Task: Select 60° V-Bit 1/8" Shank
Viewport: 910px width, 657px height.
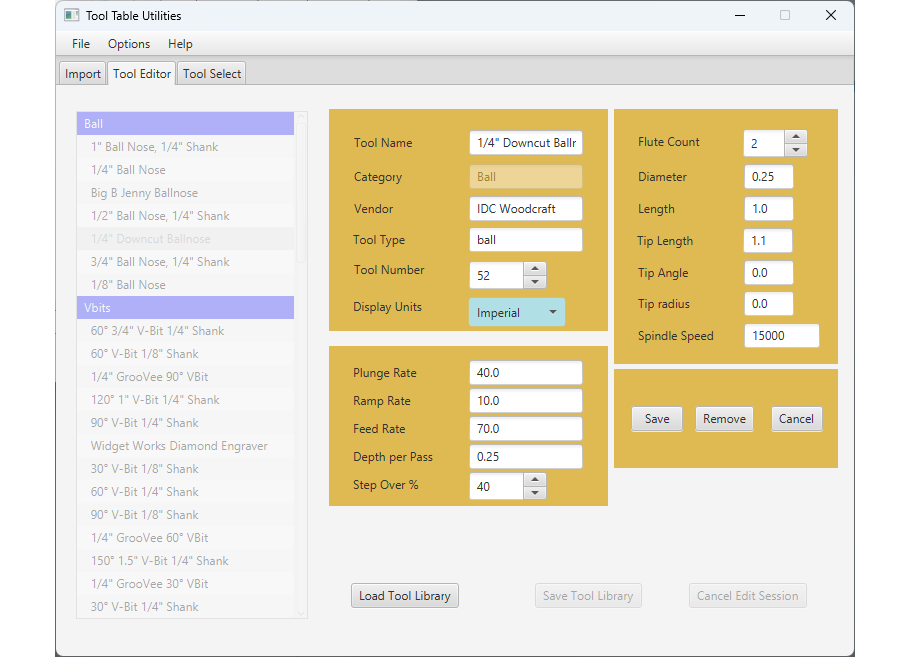Action: (x=185, y=353)
